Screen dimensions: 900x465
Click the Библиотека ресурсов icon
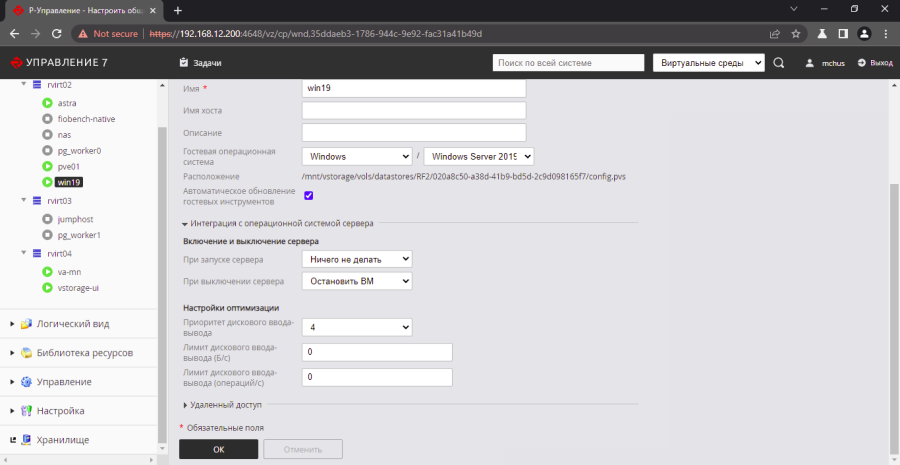(x=26, y=353)
